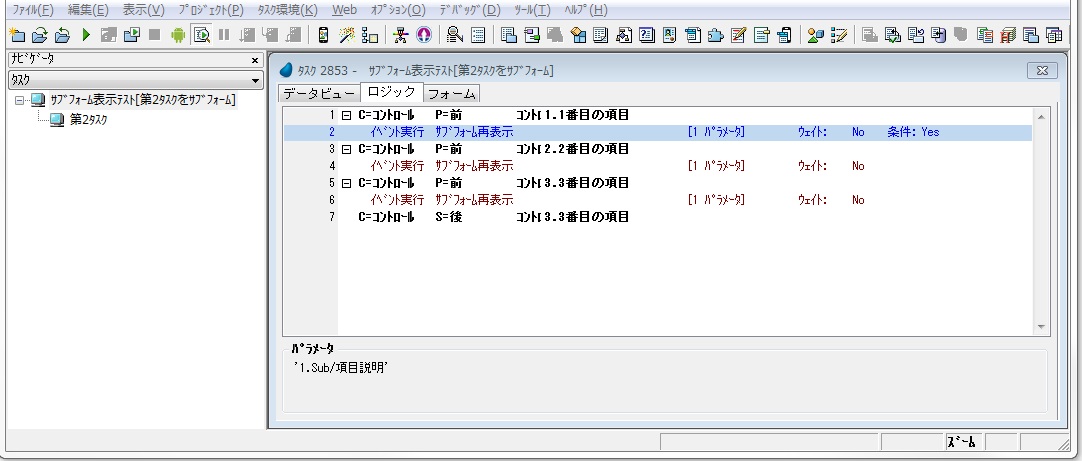
Task: Switch to the フォーム tab
Action: click(x=451, y=94)
